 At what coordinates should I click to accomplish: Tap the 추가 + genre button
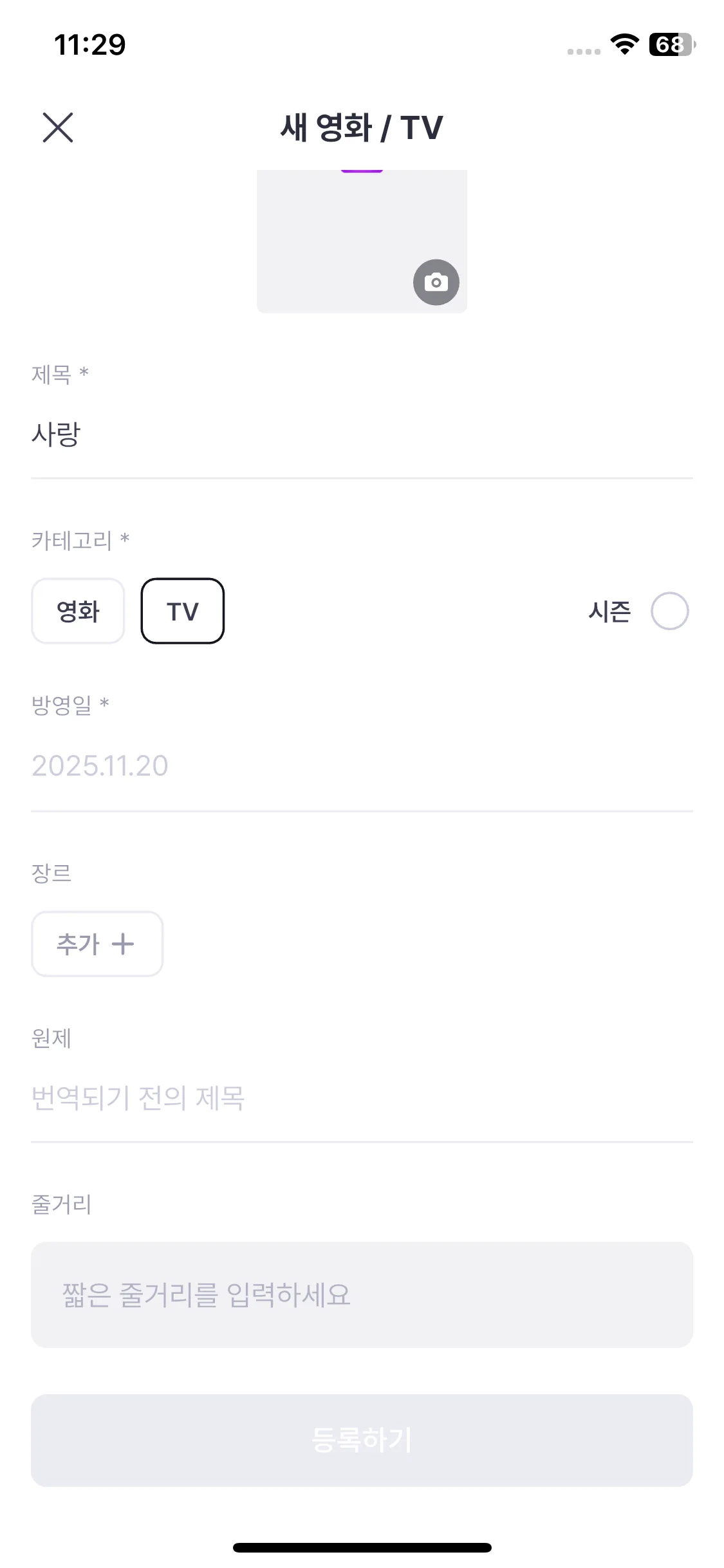coord(97,944)
